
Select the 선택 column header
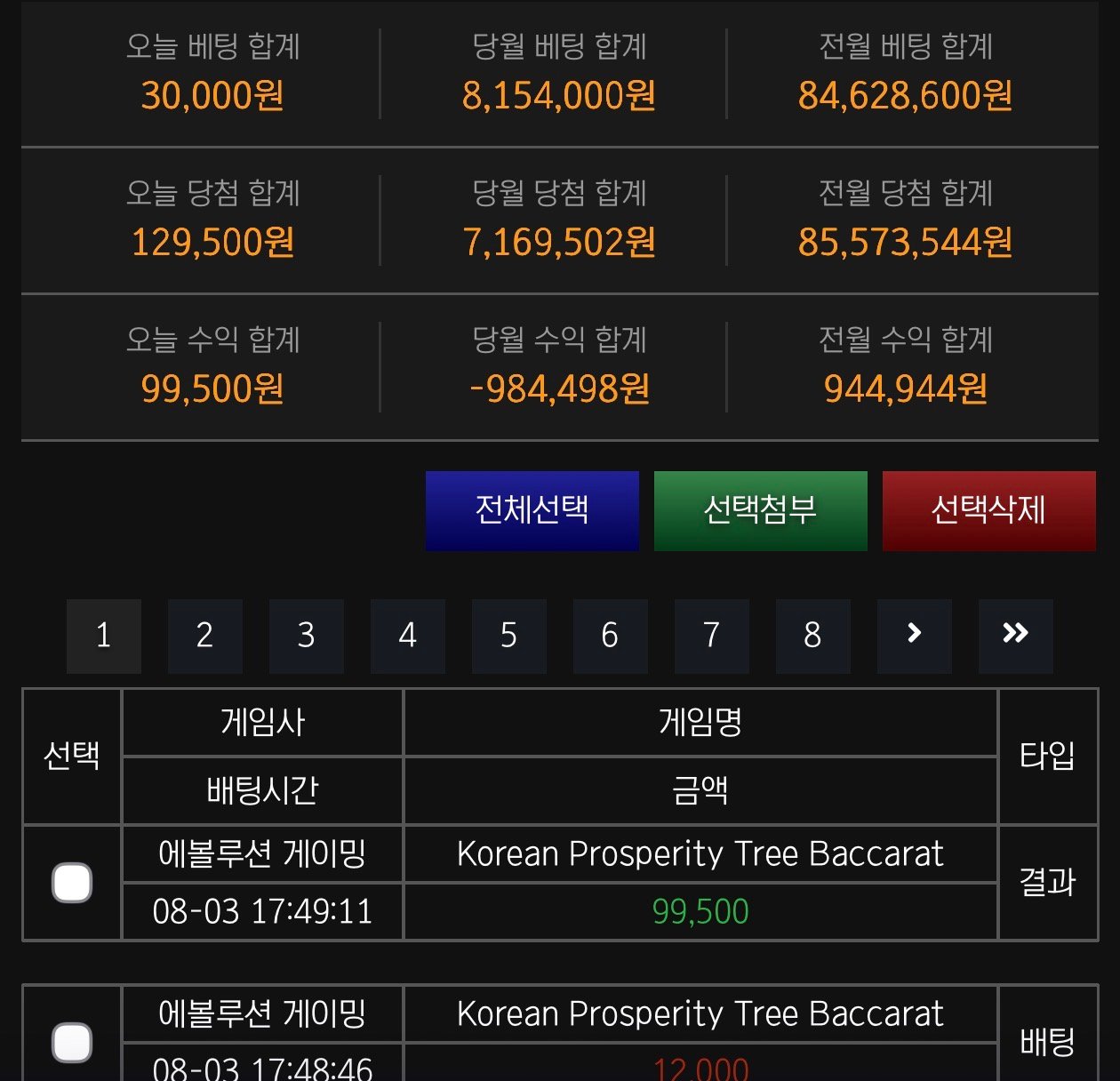[x=72, y=756]
